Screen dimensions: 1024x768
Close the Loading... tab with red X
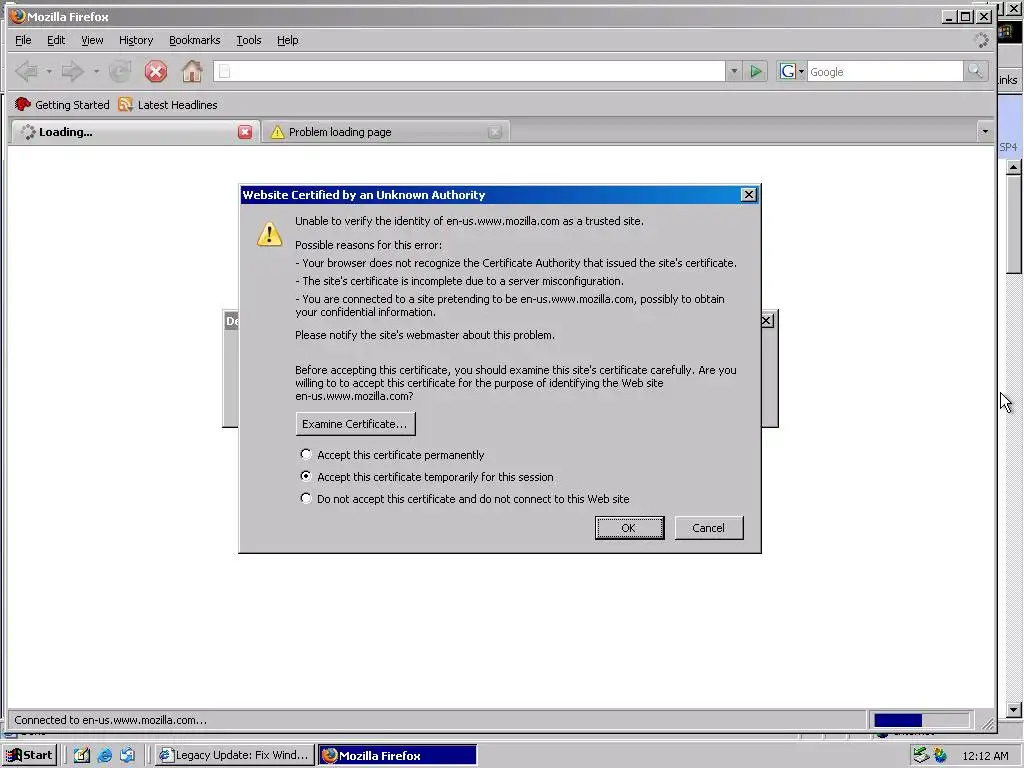tap(245, 132)
